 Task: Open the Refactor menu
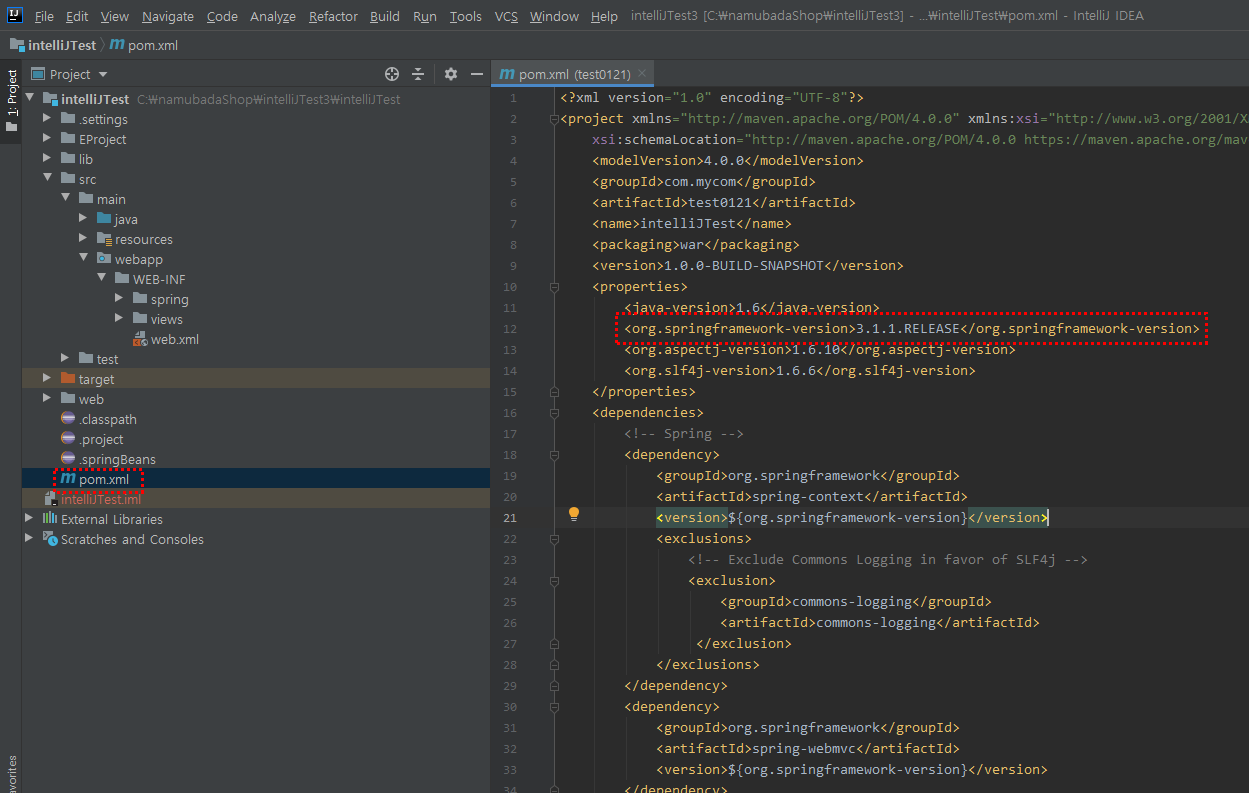333,16
